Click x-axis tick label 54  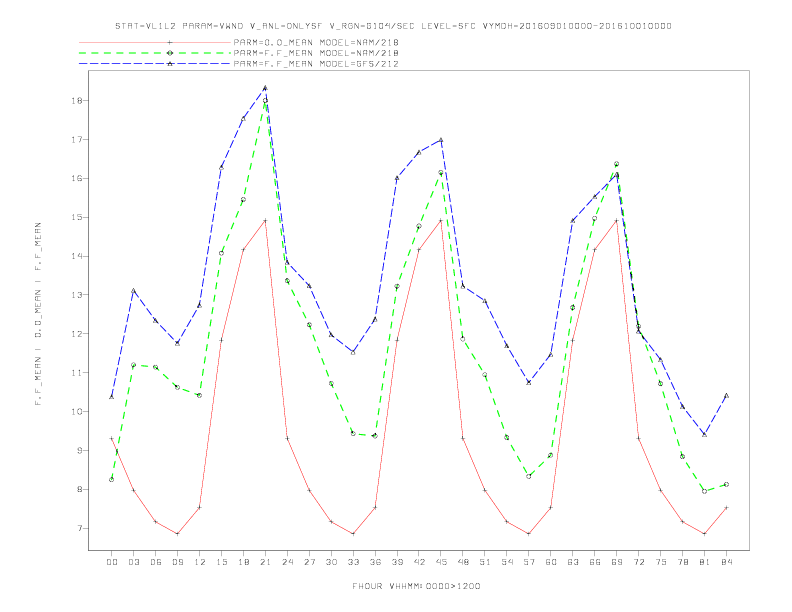tap(507, 562)
